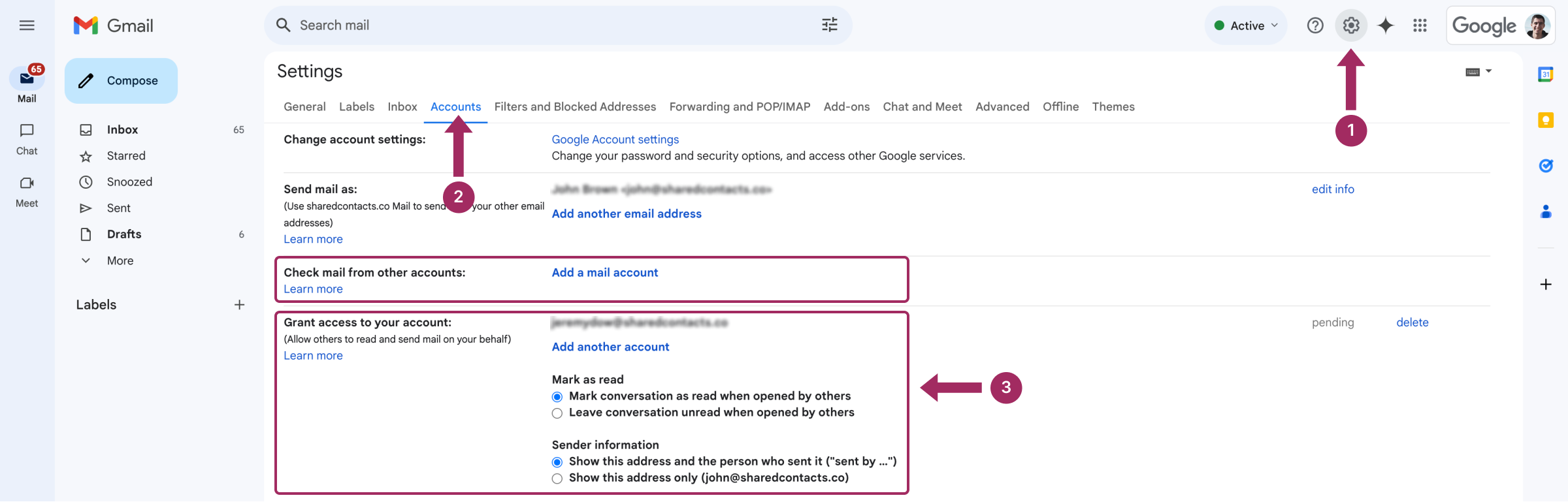The height and width of the screenshot is (502, 1568).
Task: Open Google Keep side panel
Action: coord(1546,120)
